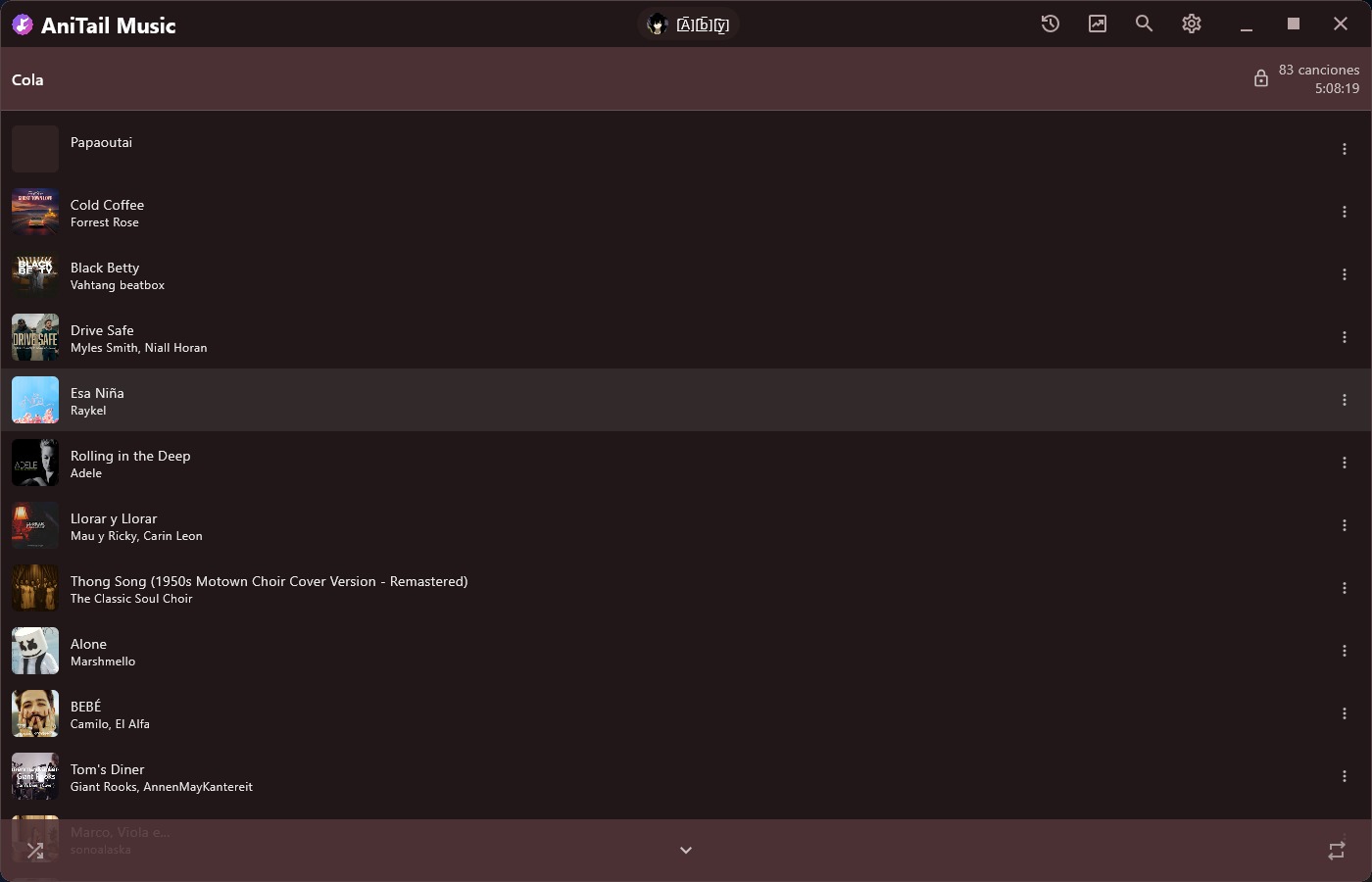Click the "Thong Song" album artwork
Viewport: 1372px width, 882px height.
tap(34, 588)
